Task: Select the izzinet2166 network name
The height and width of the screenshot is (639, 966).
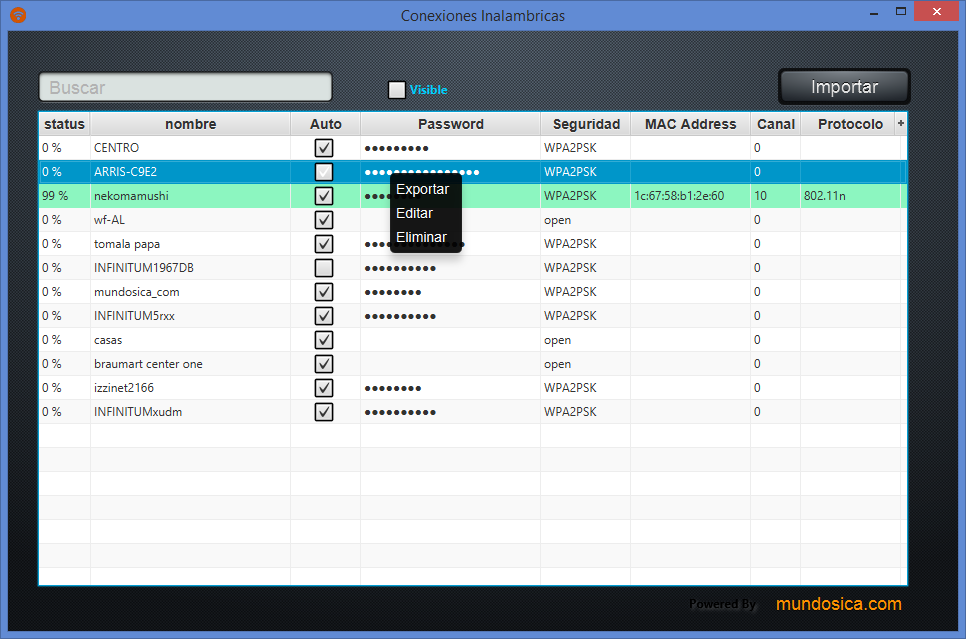Action: coord(124,388)
